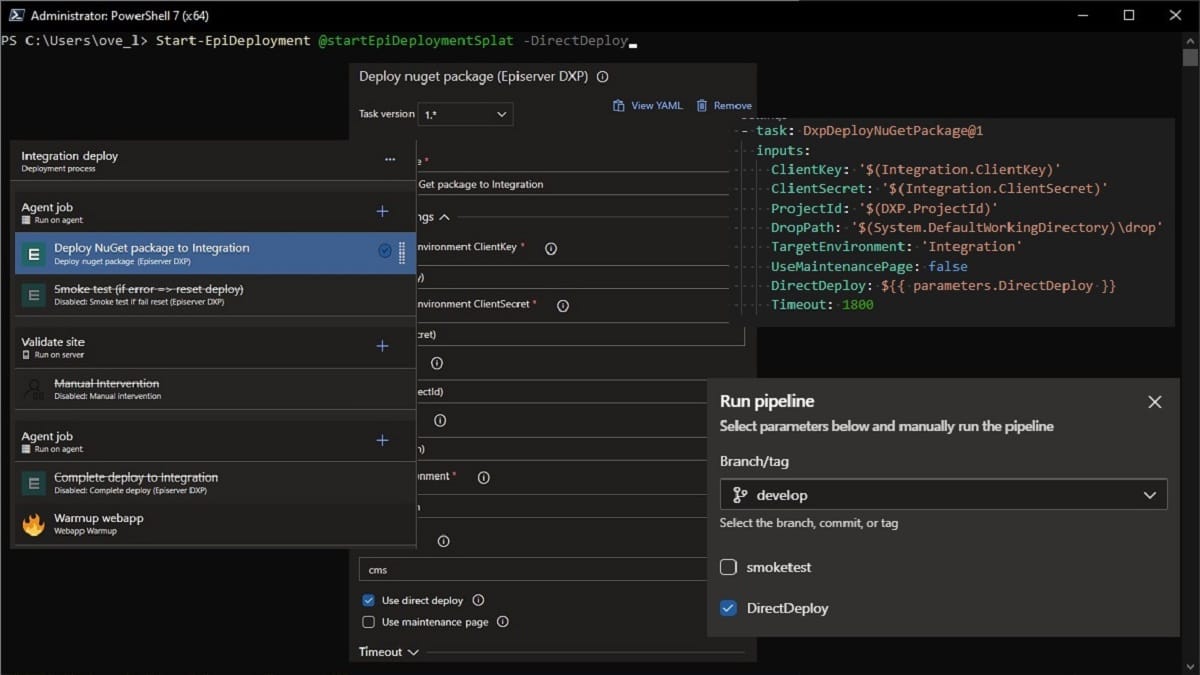Screen dimensions: 1200x675
Task: Click the info icon beside the task title
Action: click(603, 76)
